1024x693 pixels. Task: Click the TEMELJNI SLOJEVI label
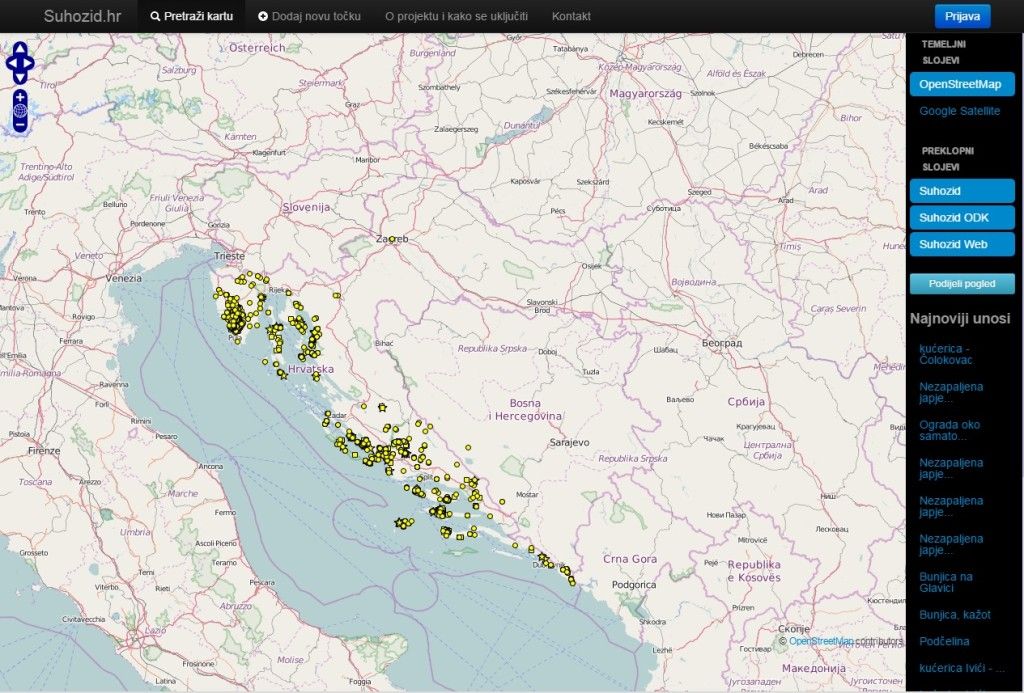click(x=943, y=52)
